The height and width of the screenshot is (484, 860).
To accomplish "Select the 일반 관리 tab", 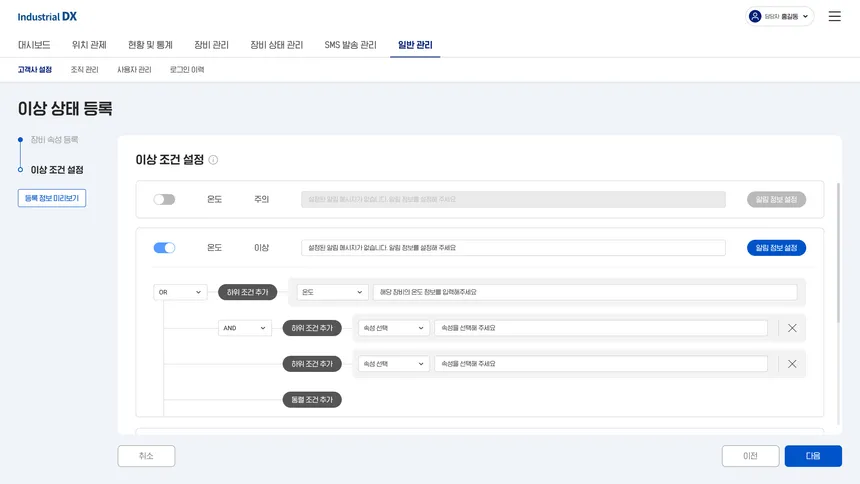I will (x=415, y=45).
